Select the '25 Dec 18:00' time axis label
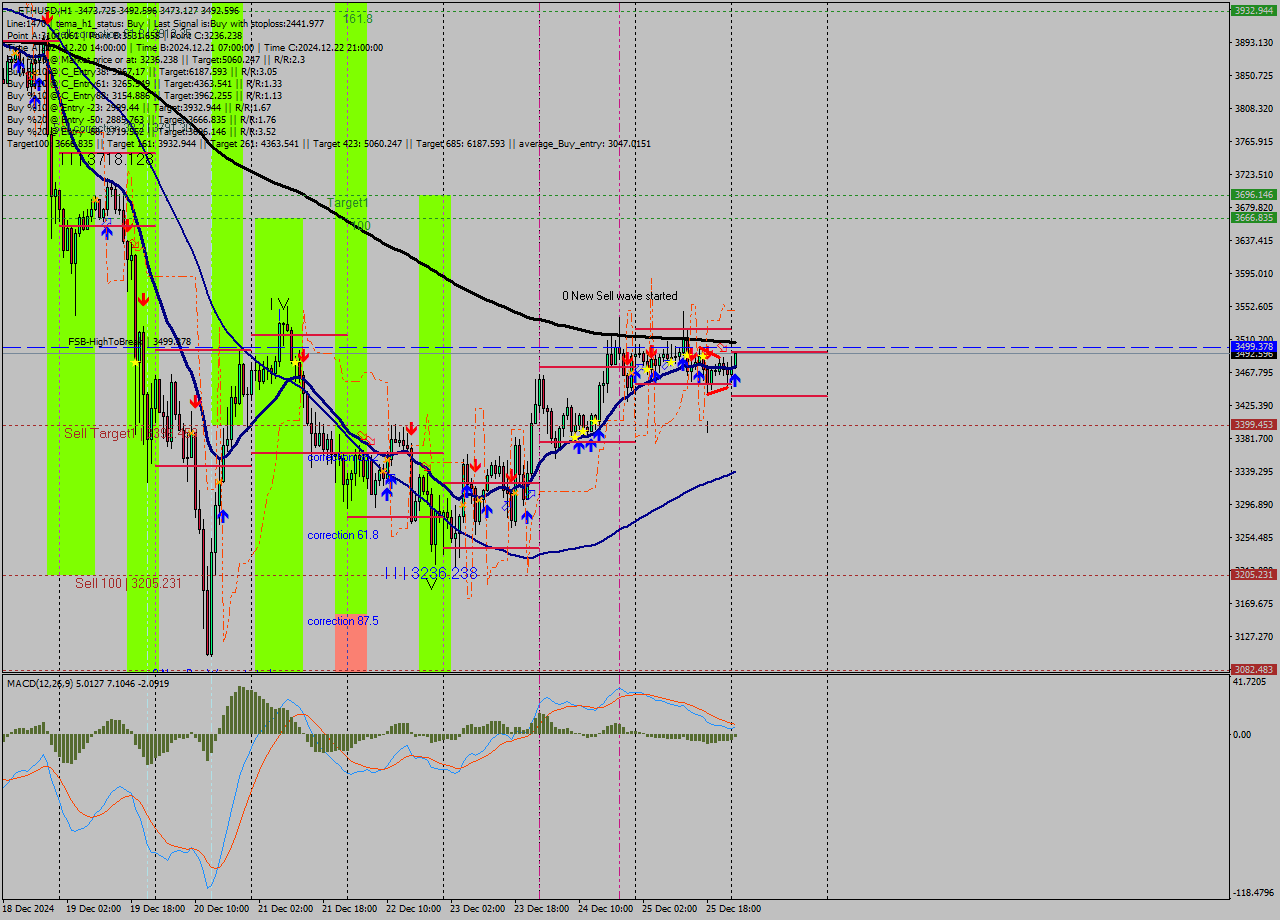The image size is (1280, 920). click(733, 909)
